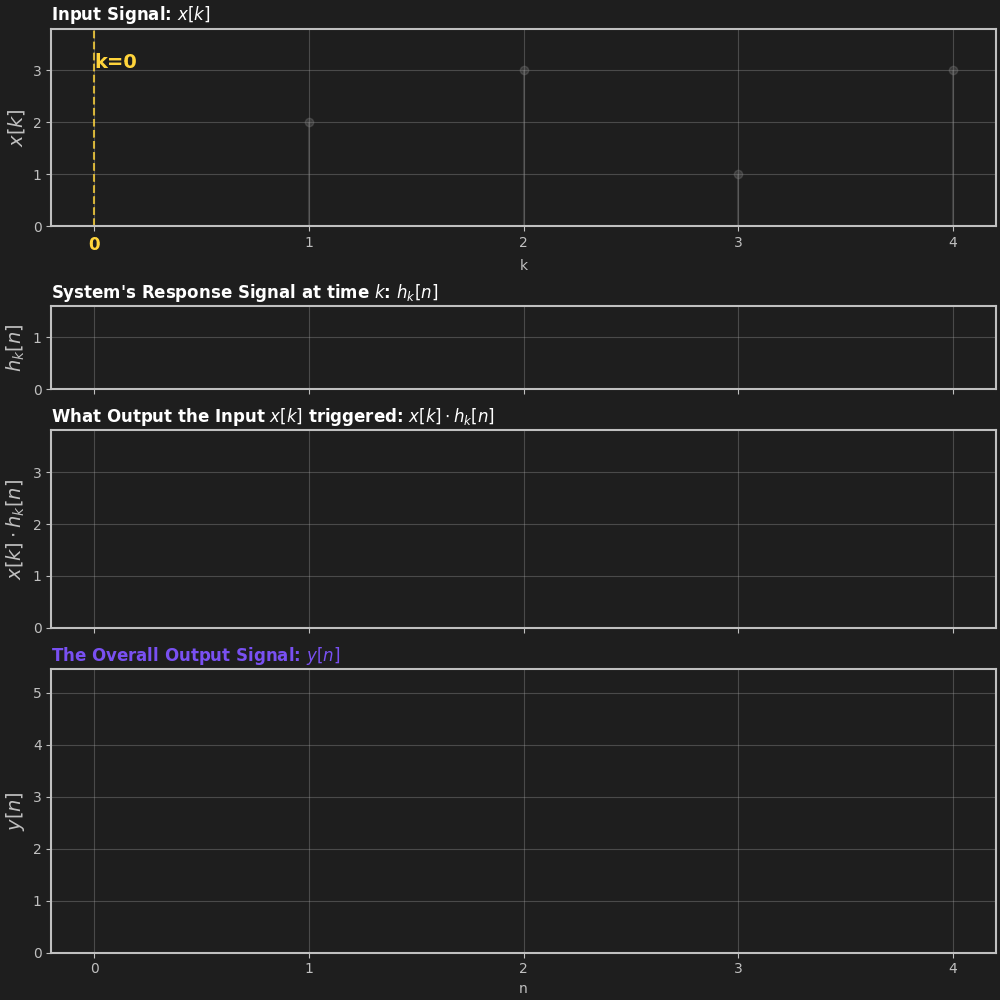Screen dimensions: 1000x1000
Task: Click the purple 'The Overall Output Signal' title
Action: tap(196, 655)
